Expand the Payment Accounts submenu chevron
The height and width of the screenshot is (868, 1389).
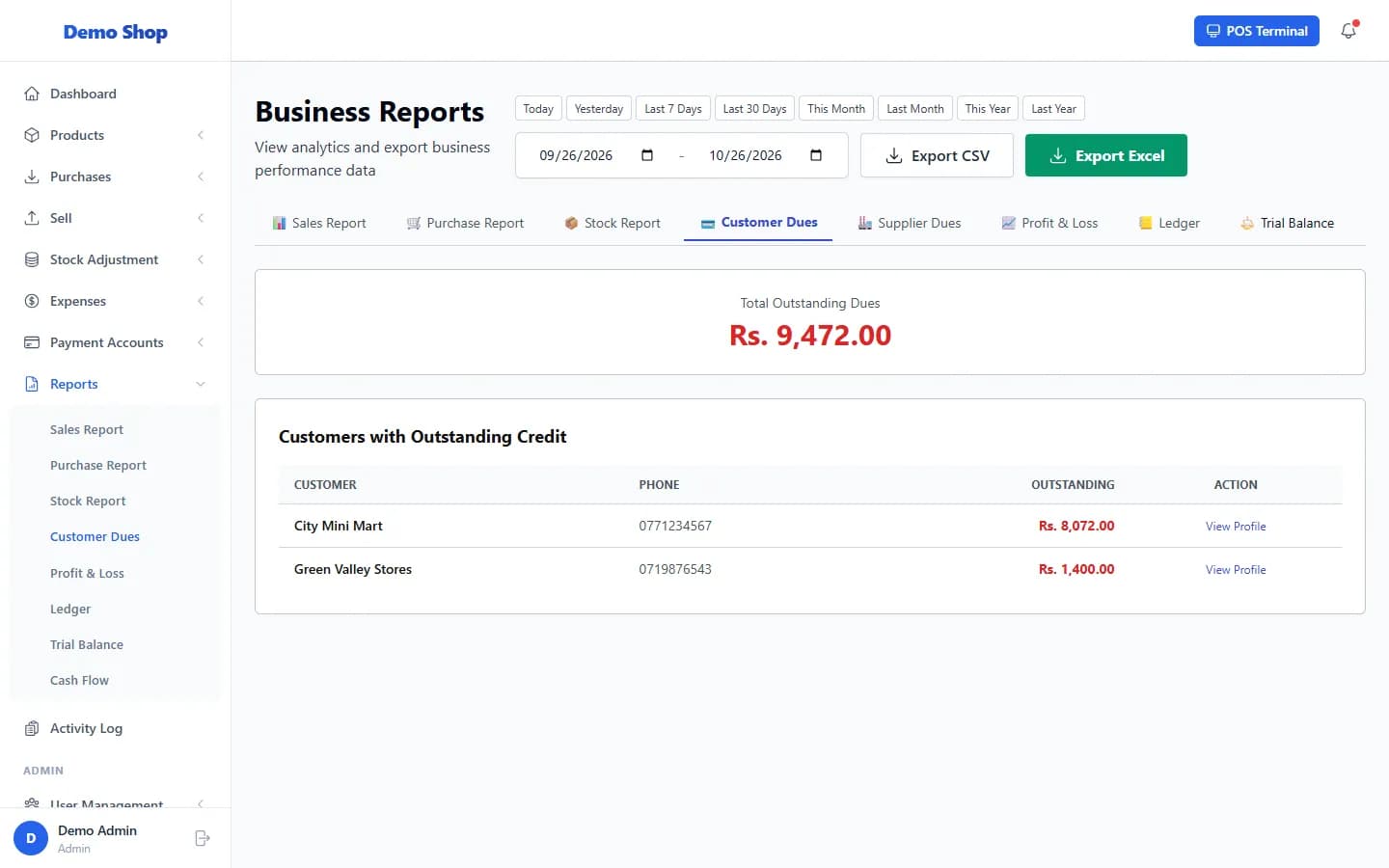pyautogui.click(x=201, y=342)
